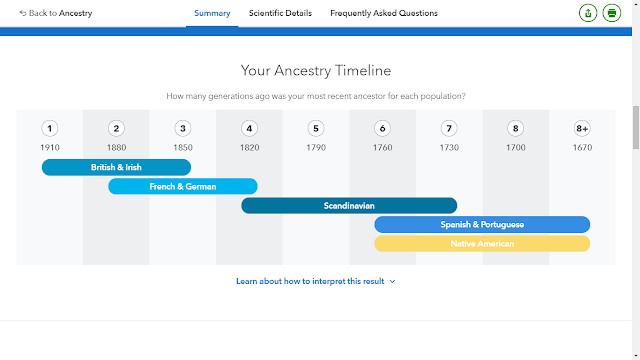Click the green print icon
Viewport: 640px width, 360px height.
coord(611,13)
